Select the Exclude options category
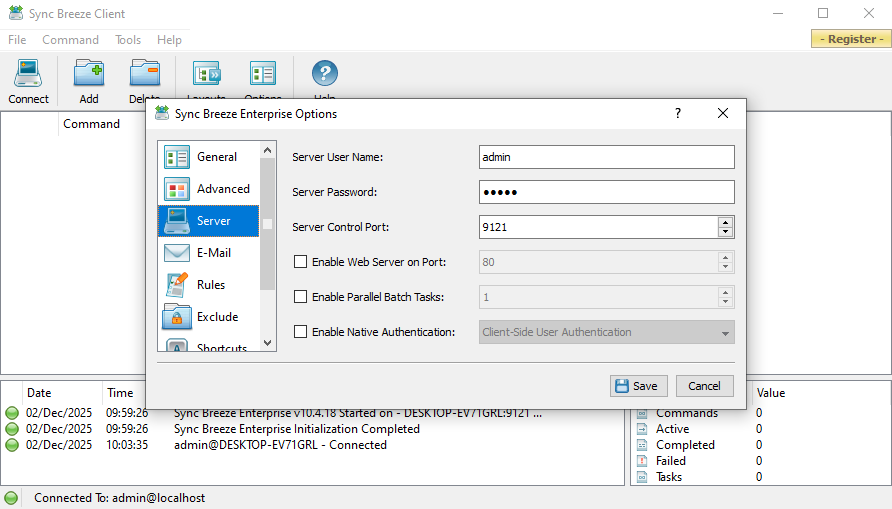Viewport: 892px width, 509px height. click(208, 317)
